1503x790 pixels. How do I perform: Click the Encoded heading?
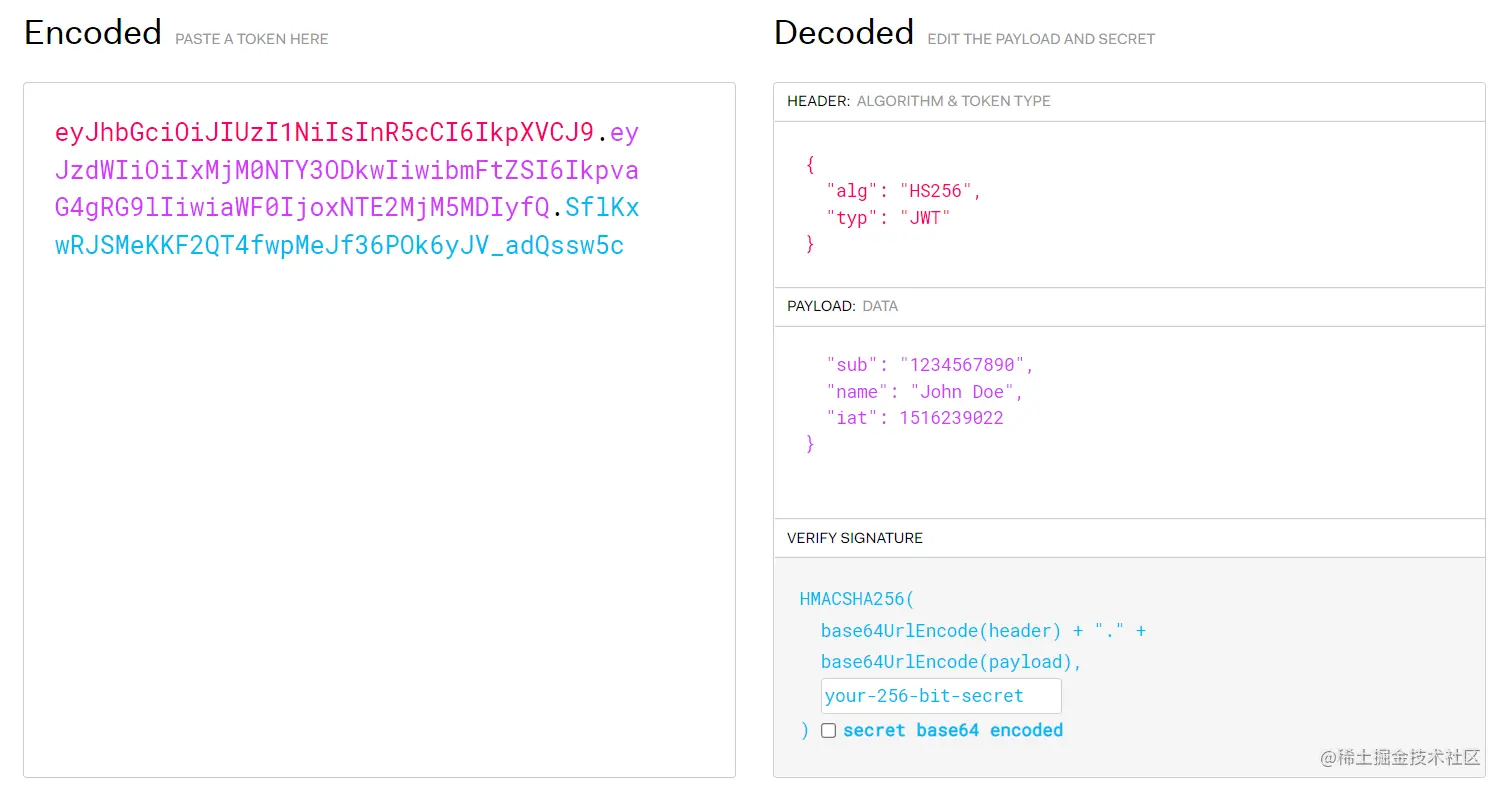click(x=92, y=33)
